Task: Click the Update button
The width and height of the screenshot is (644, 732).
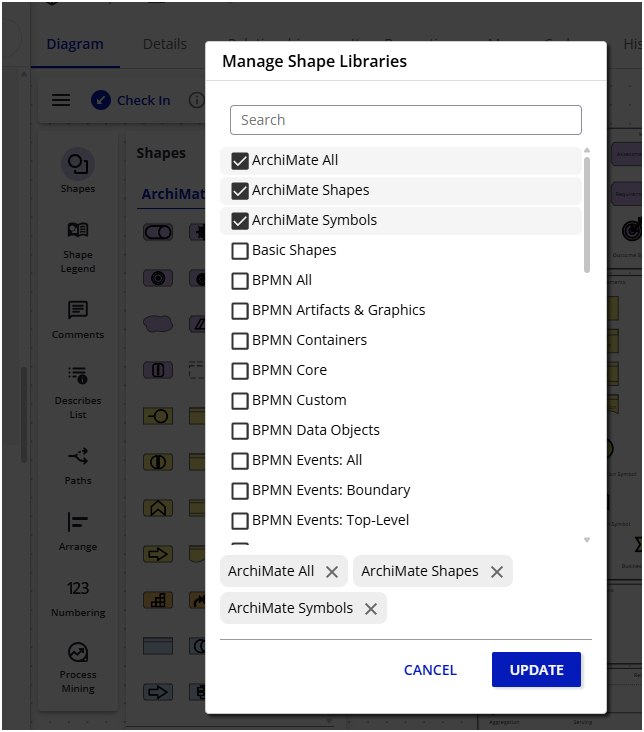Action: 536,670
